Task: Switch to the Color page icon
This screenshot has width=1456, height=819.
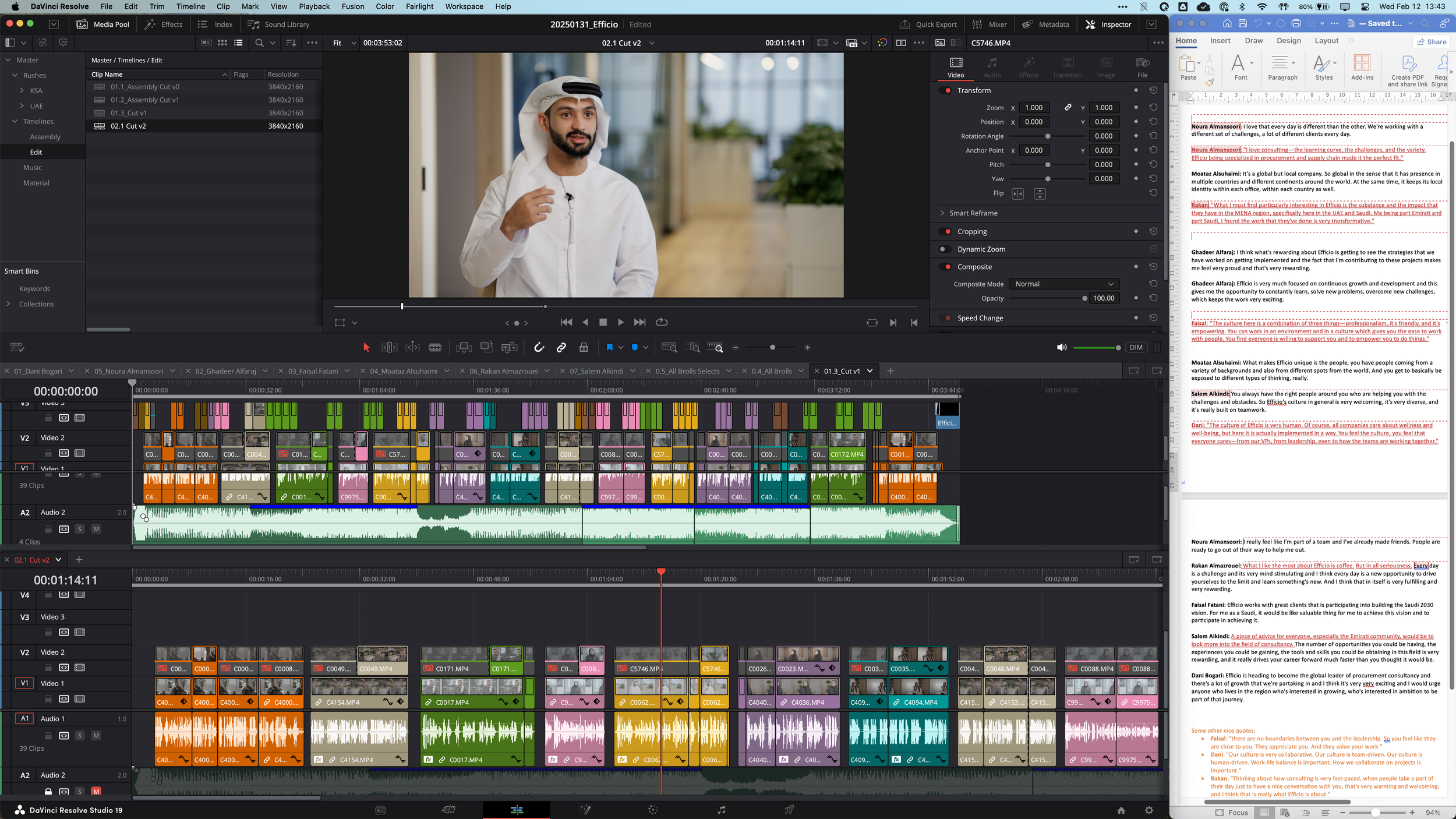Action: pyautogui.click(x=652, y=810)
